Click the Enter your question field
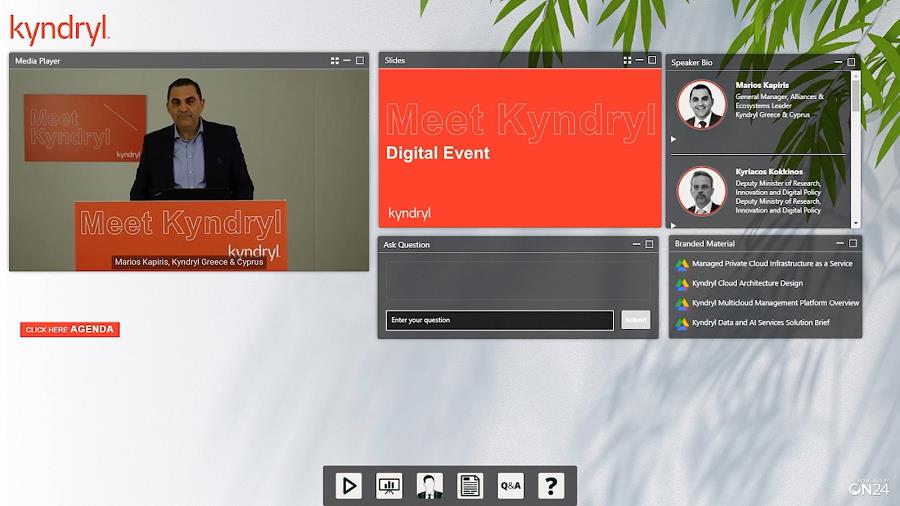The image size is (900, 506). [x=499, y=320]
